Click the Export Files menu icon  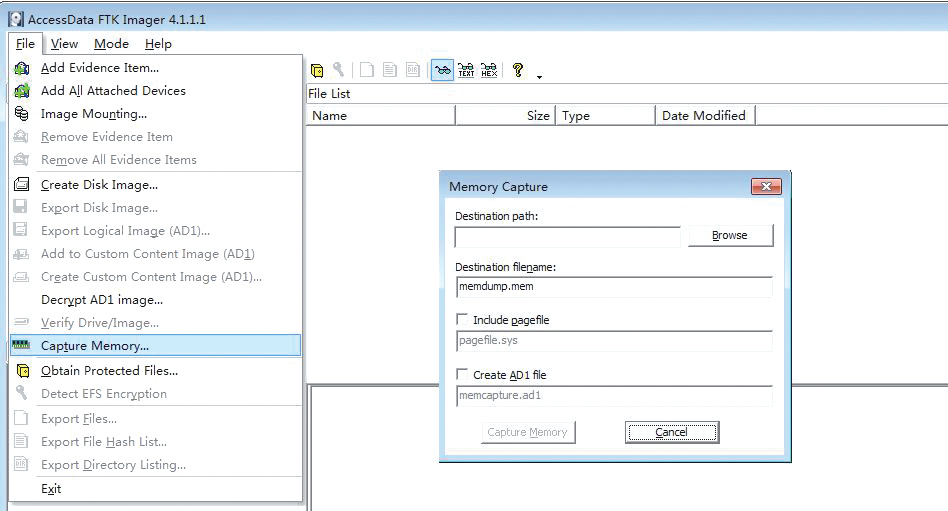tap(21, 418)
